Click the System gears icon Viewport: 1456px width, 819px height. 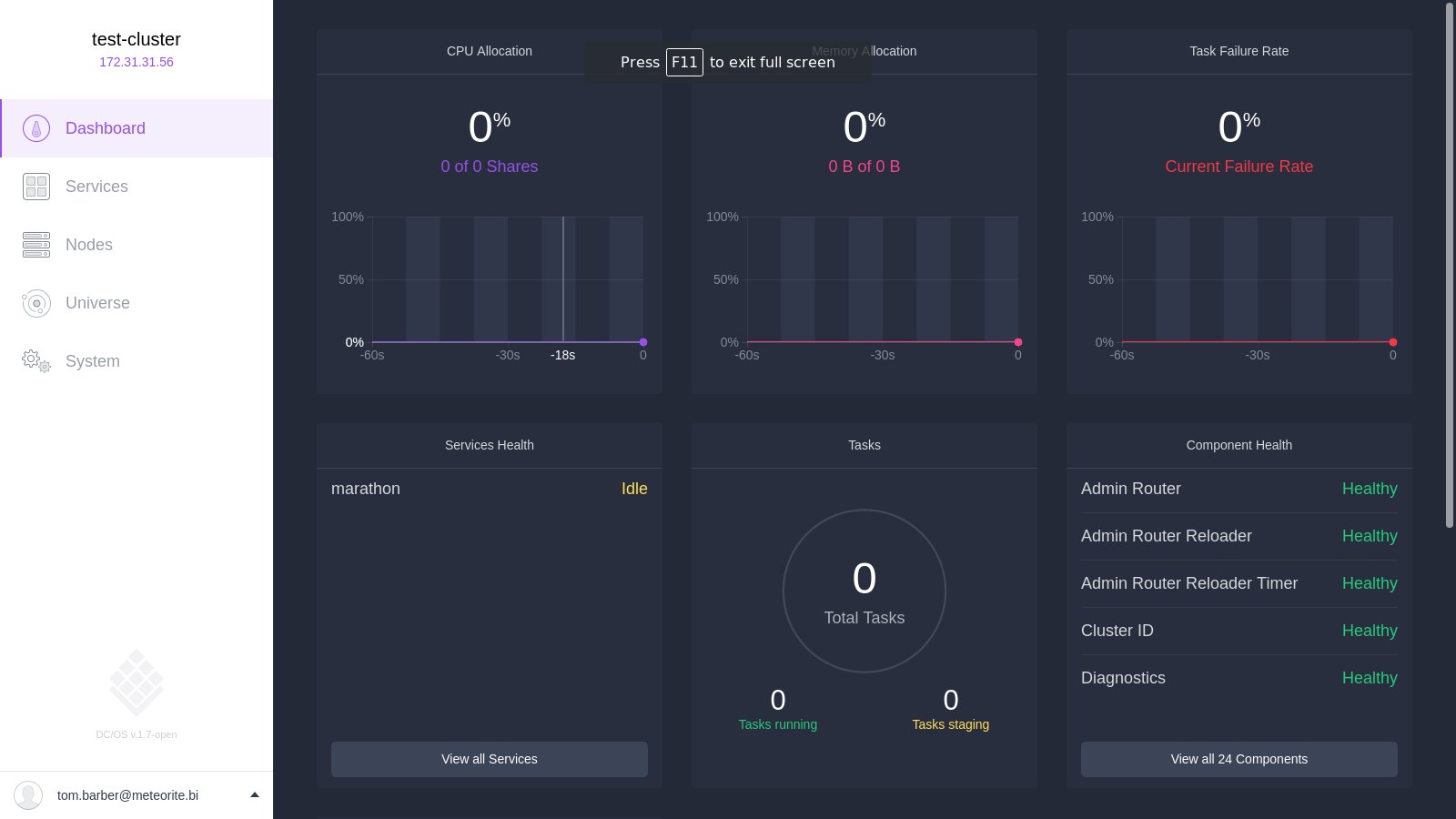click(36, 361)
